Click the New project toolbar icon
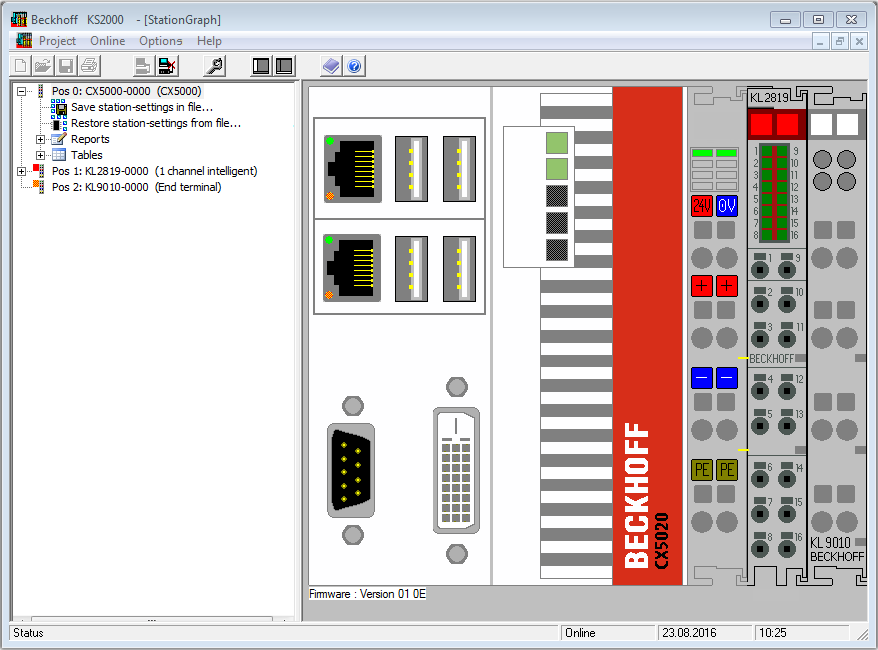The width and height of the screenshot is (878, 650). [21, 66]
